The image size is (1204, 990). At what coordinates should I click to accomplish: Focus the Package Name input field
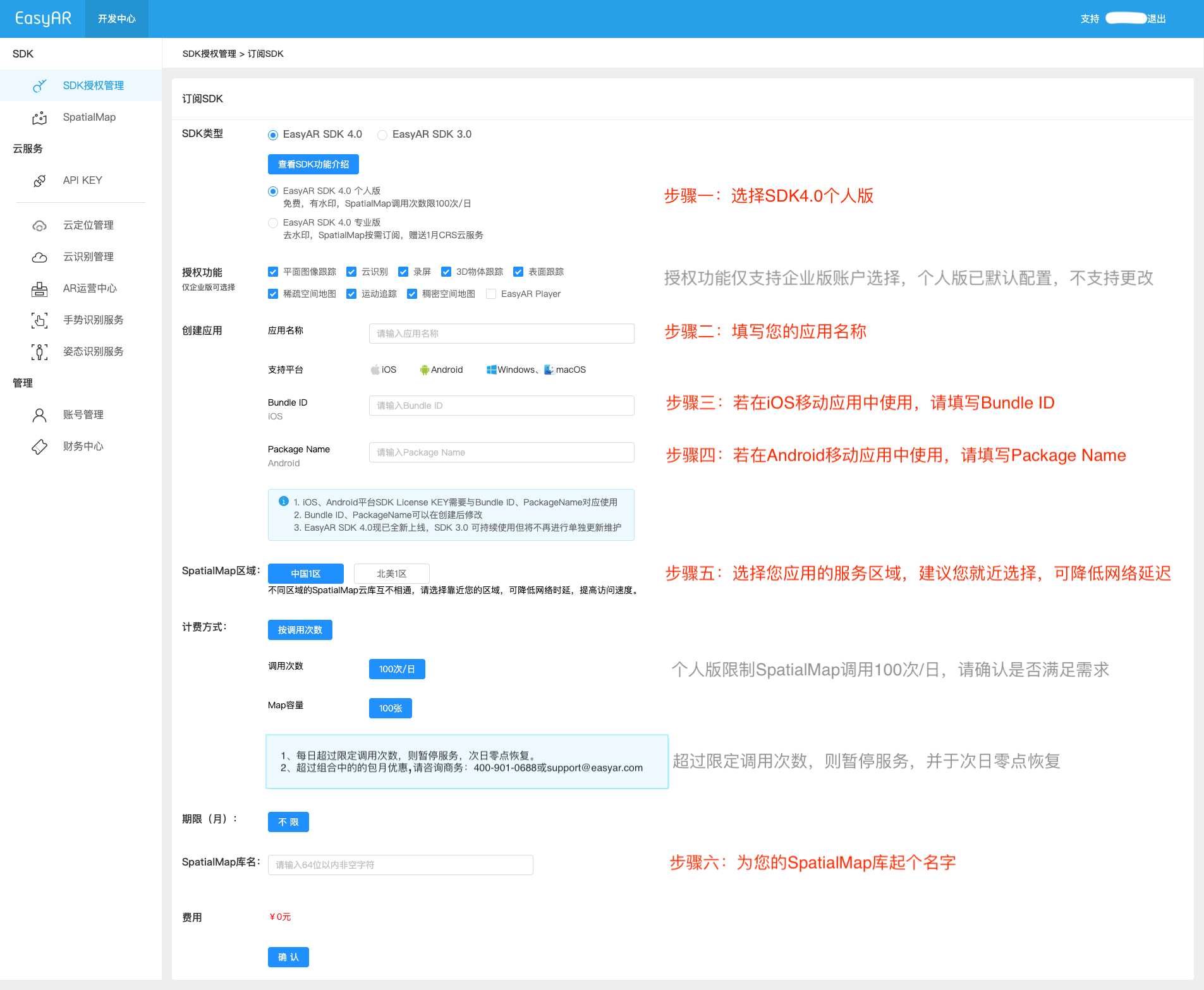502,452
